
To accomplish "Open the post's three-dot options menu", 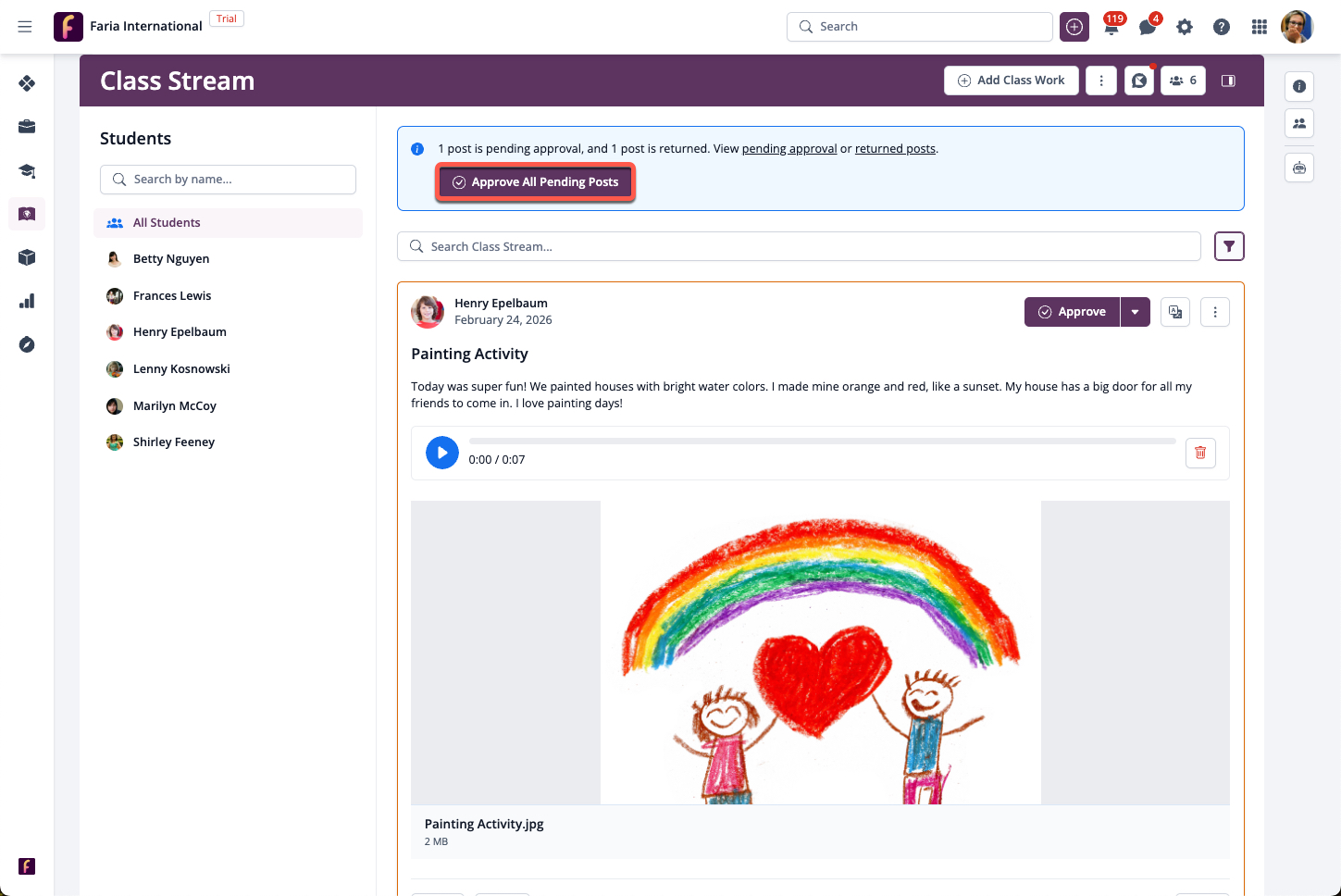I will click(x=1215, y=312).
